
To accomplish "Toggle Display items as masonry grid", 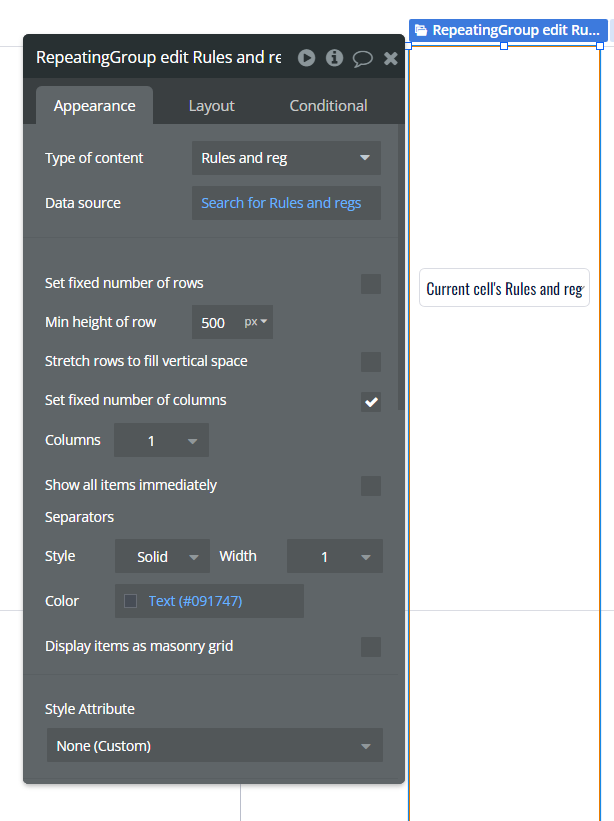I will click(x=371, y=647).
